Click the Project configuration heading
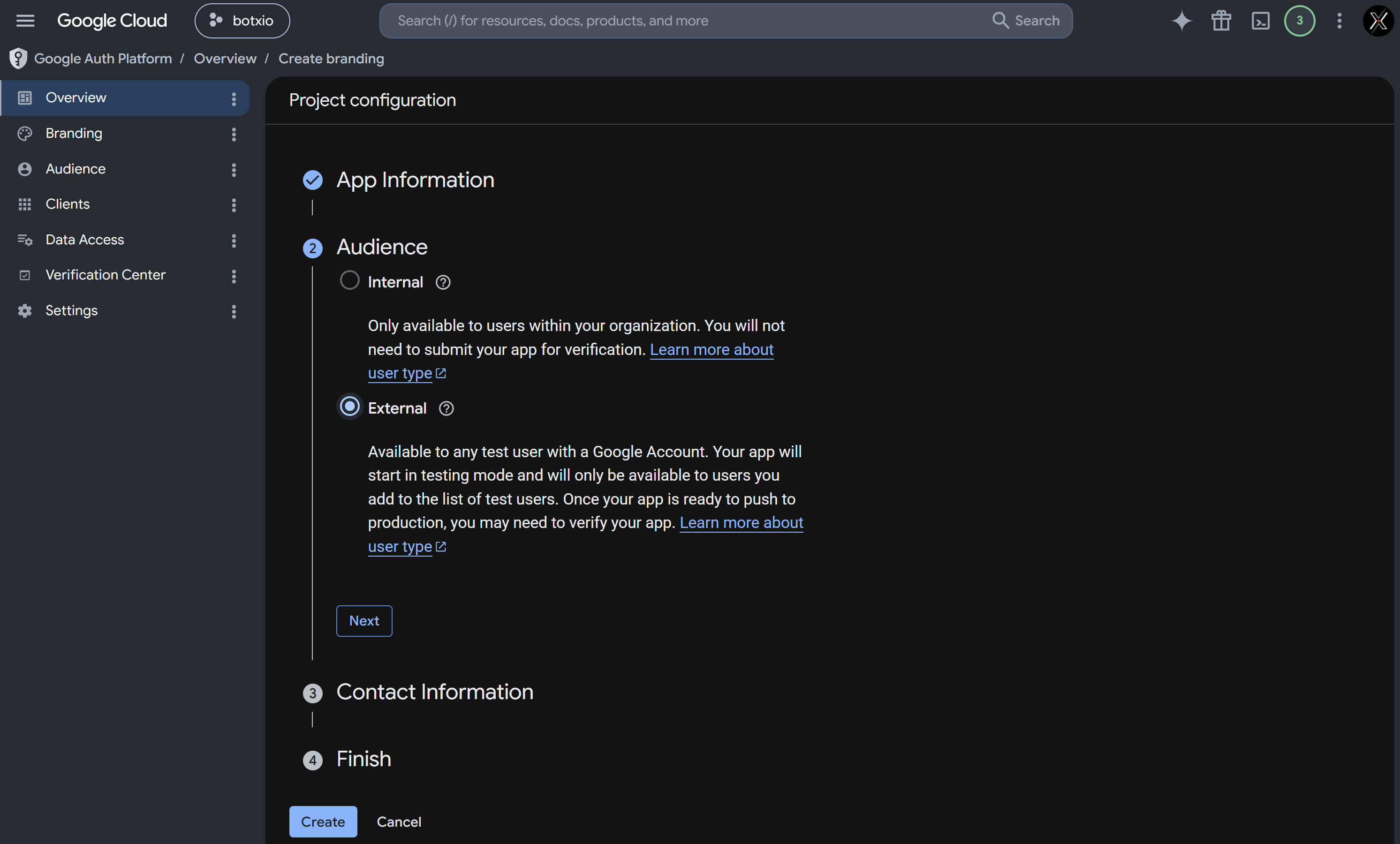Image resolution: width=1400 pixels, height=844 pixels. pos(372,100)
